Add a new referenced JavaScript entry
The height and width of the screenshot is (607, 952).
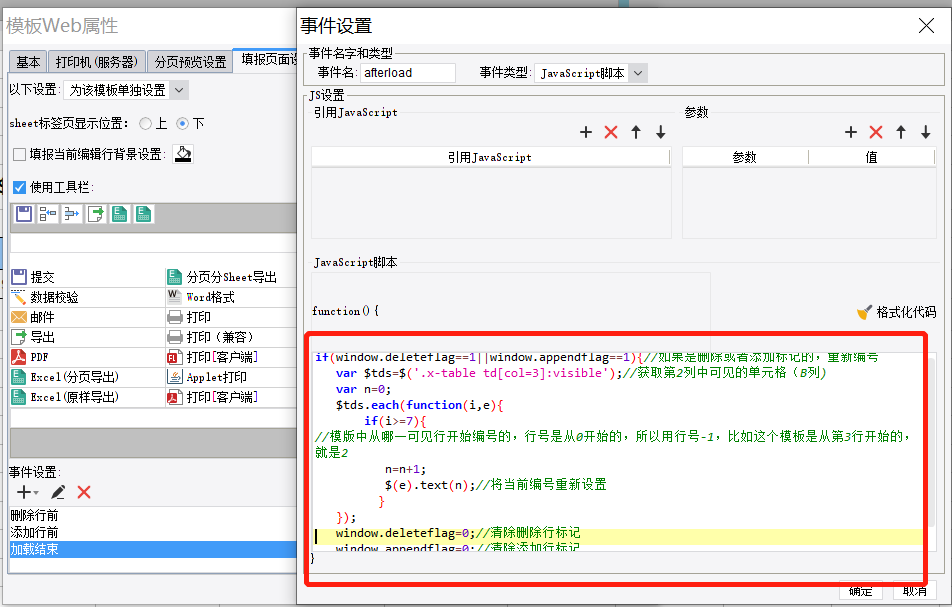pyautogui.click(x=585, y=132)
